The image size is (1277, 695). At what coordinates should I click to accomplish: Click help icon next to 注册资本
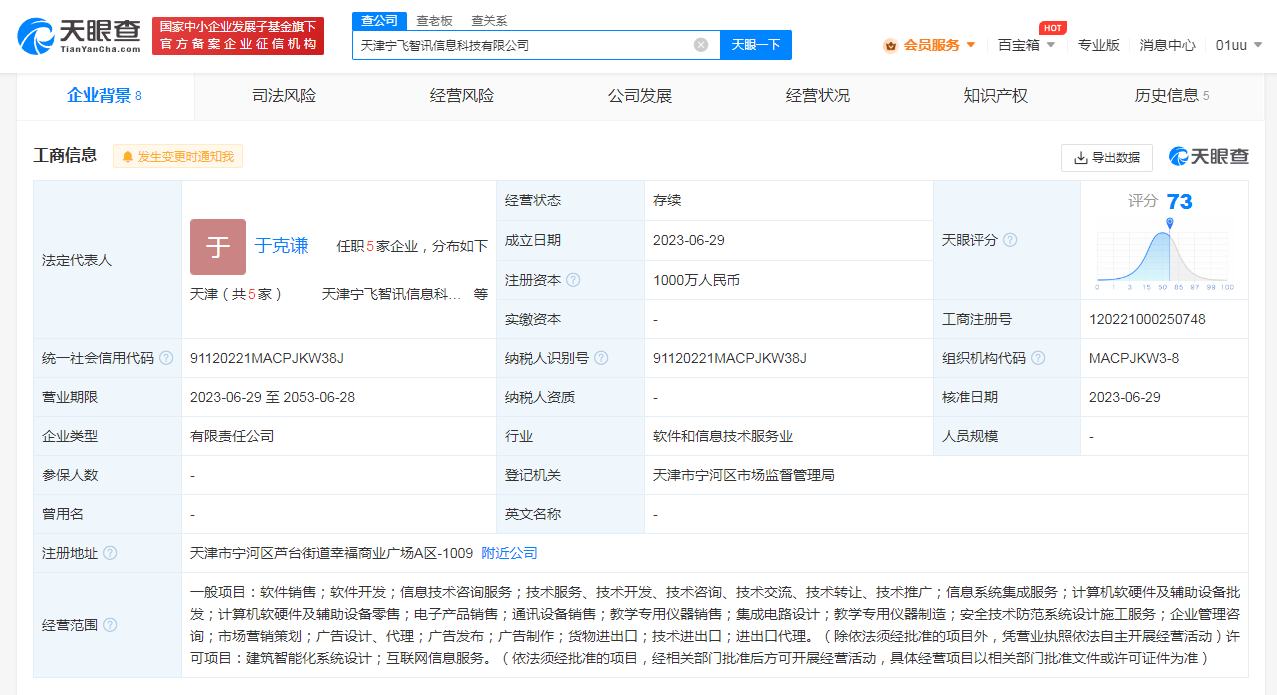coord(573,280)
